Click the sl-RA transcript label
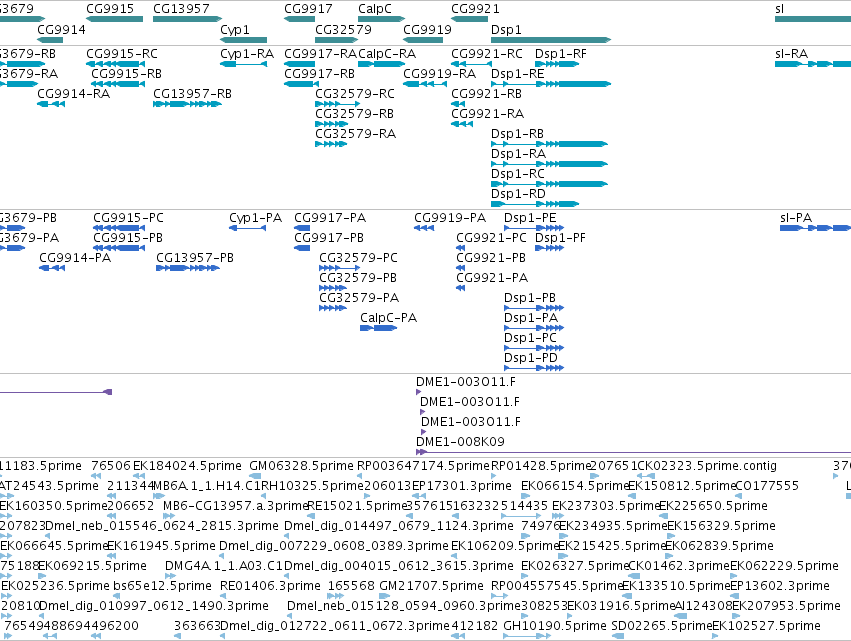Image resolution: width=851 pixels, height=641 pixels. click(791, 54)
